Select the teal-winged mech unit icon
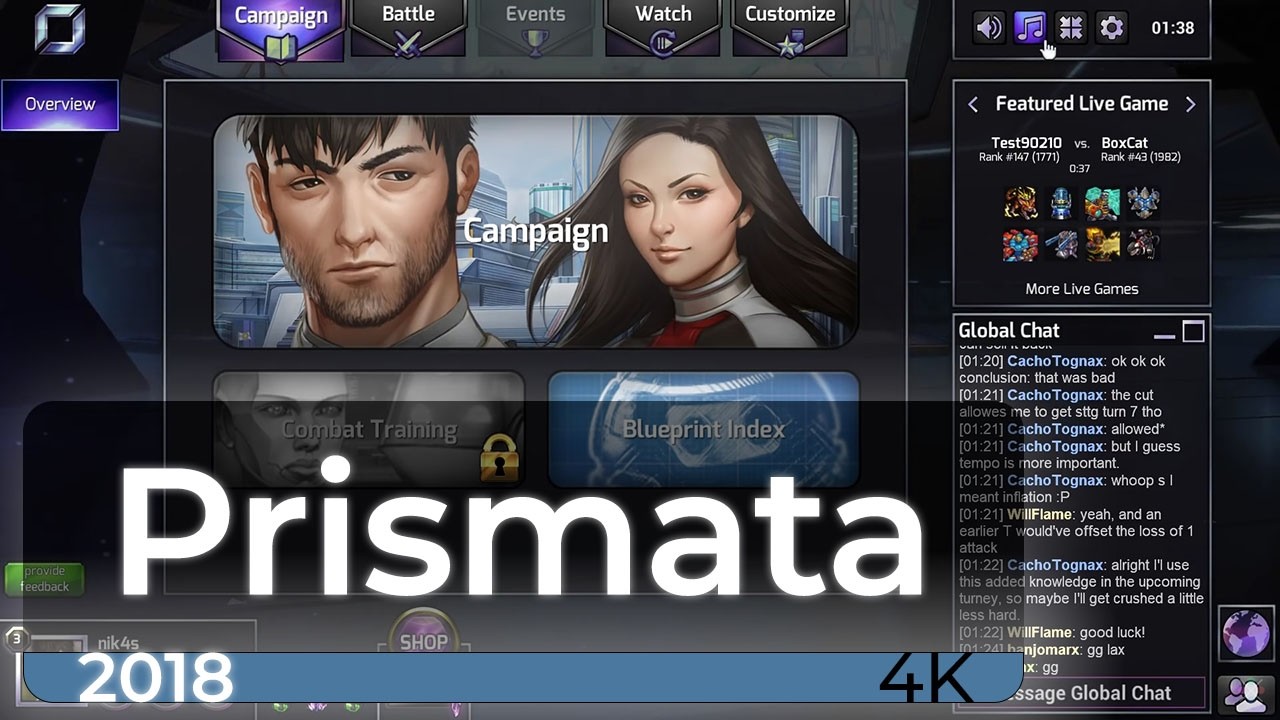1280x720 pixels. click(1102, 203)
